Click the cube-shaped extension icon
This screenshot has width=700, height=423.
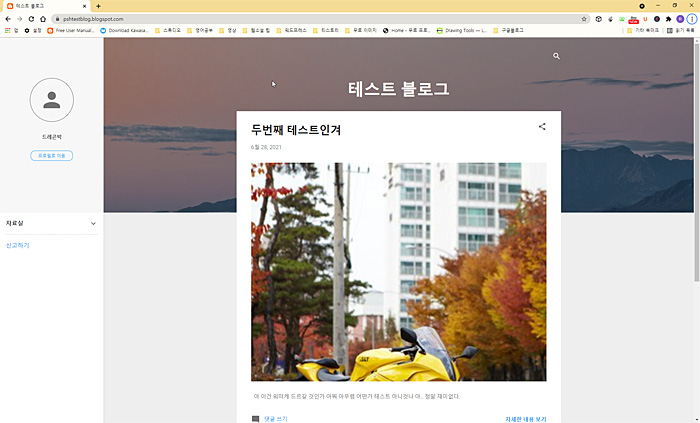[599, 19]
